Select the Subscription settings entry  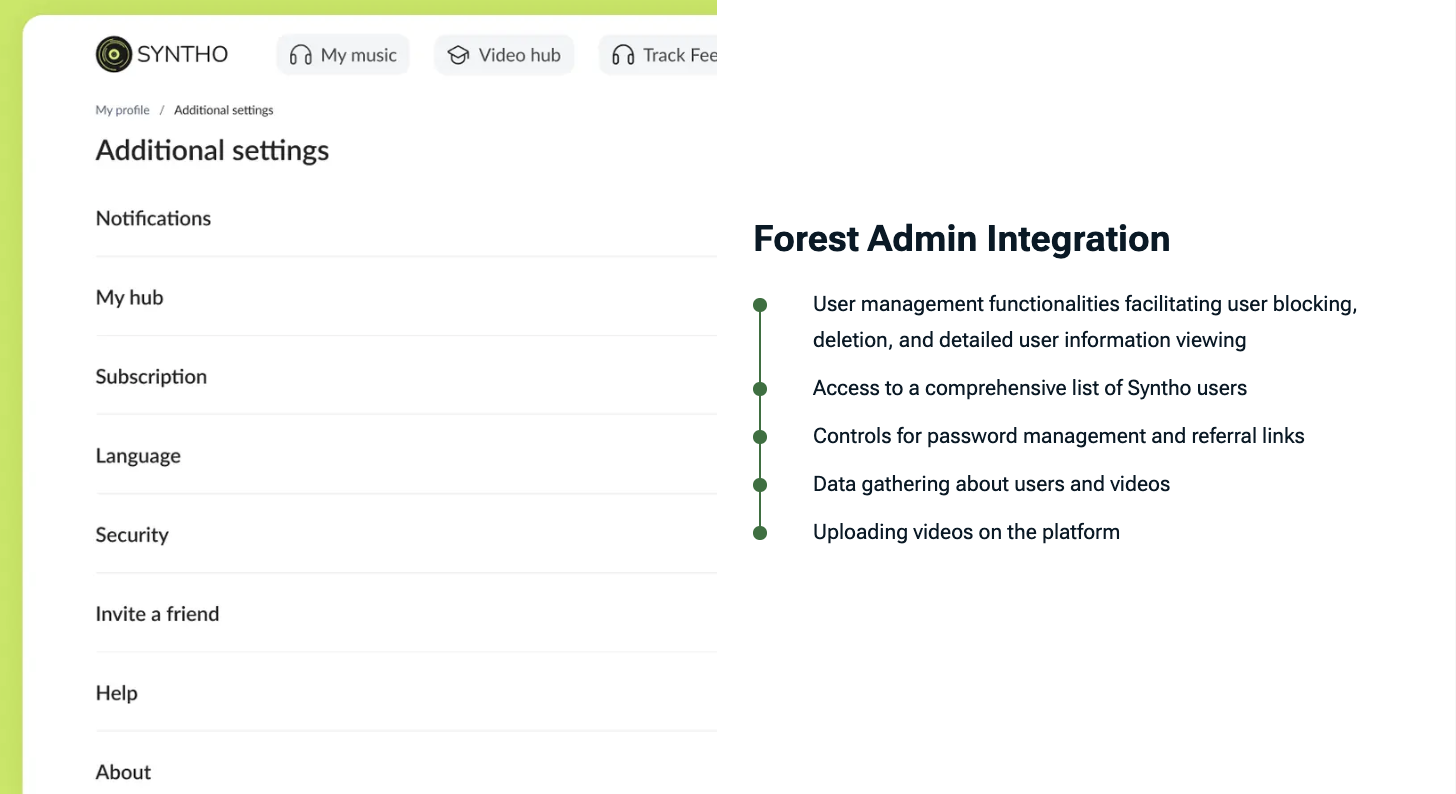tap(151, 376)
